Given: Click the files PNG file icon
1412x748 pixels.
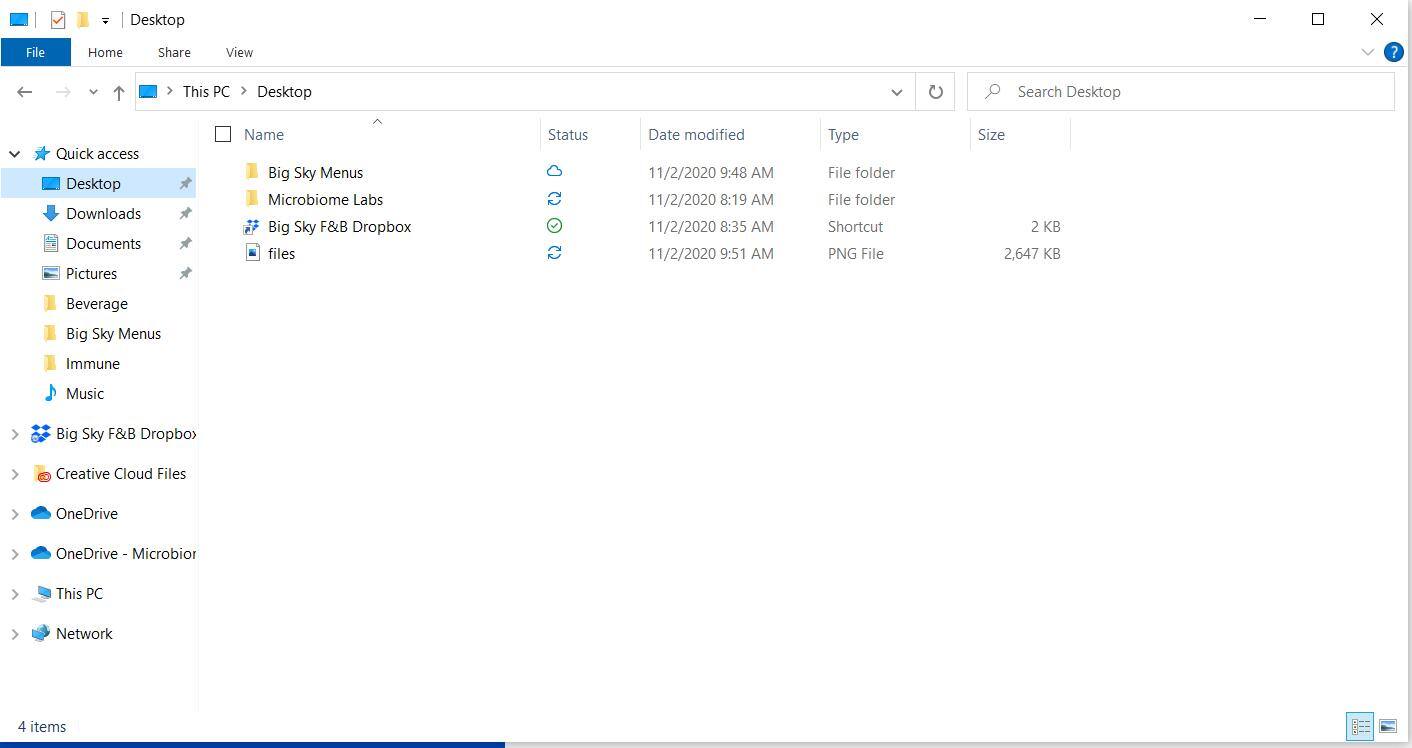Looking at the screenshot, I should 252,254.
